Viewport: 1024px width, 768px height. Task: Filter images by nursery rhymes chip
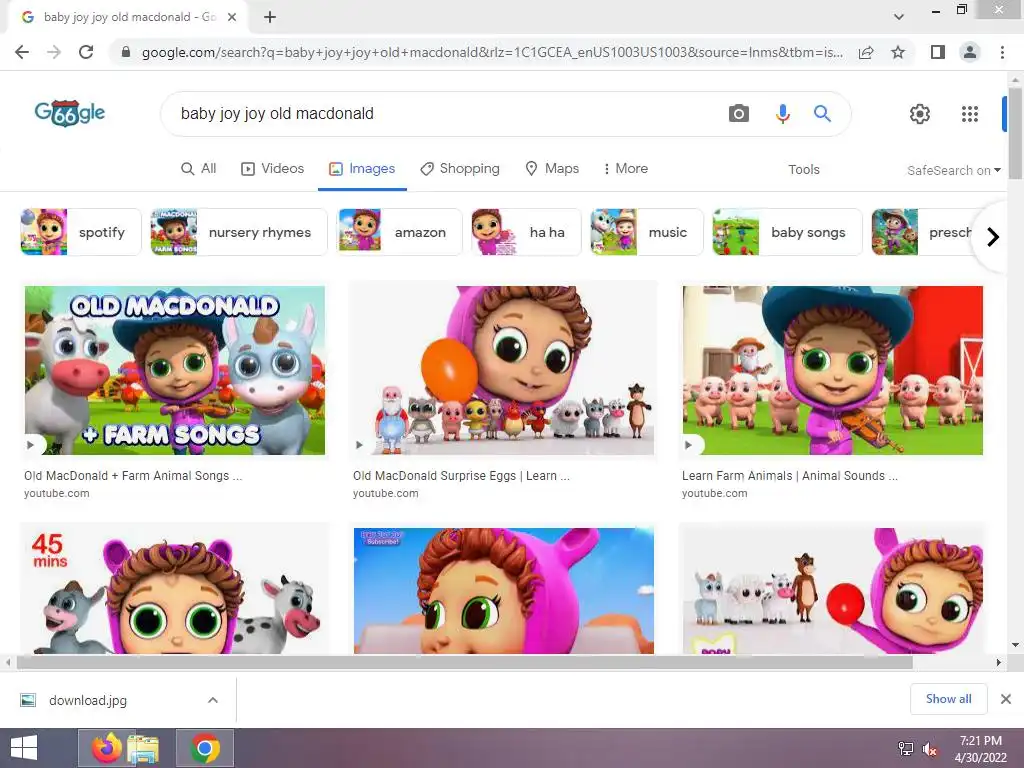coord(238,232)
